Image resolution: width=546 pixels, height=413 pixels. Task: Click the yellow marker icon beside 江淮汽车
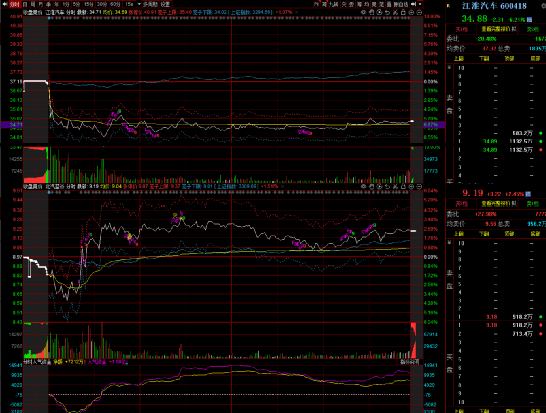[x=448, y=6]
